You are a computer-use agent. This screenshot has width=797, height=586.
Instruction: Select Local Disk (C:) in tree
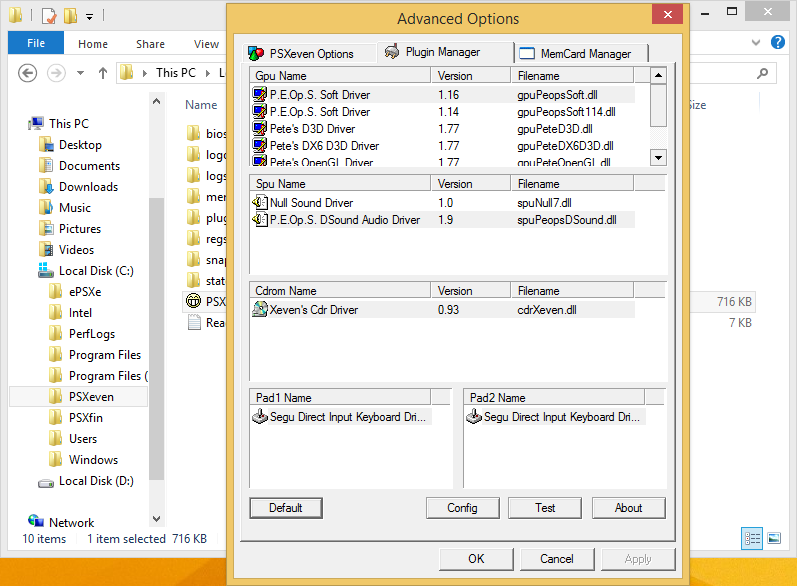(x=96, y=271)
